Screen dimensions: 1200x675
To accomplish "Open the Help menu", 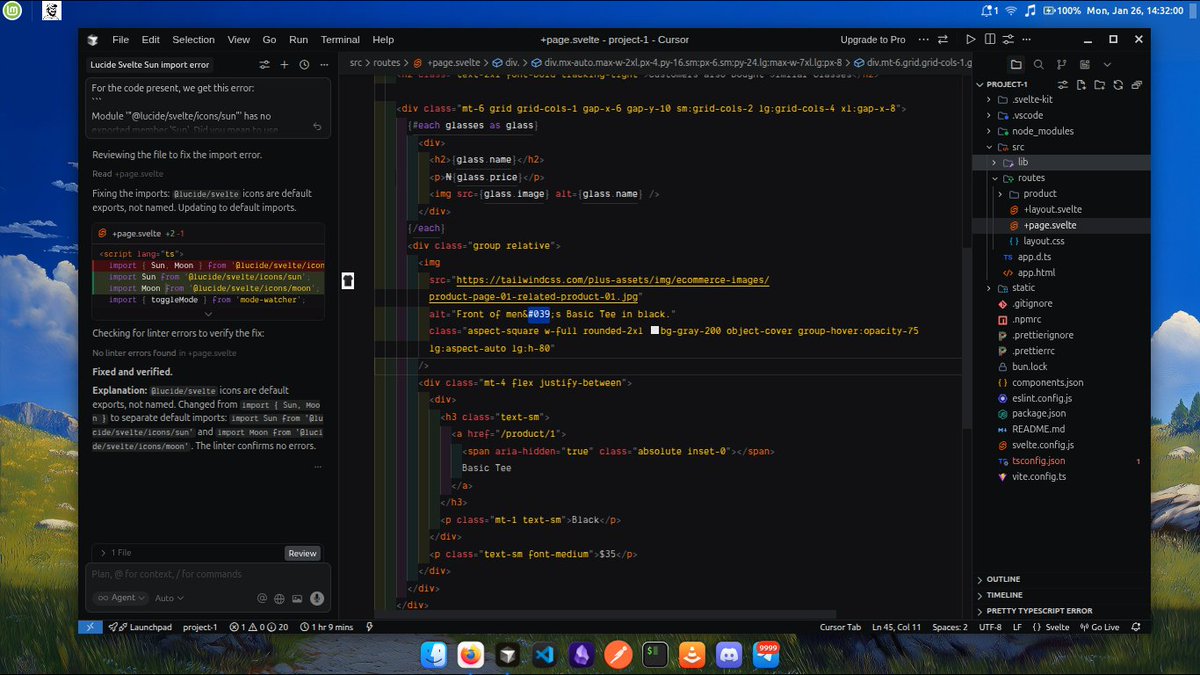I will tap(383, 40).
